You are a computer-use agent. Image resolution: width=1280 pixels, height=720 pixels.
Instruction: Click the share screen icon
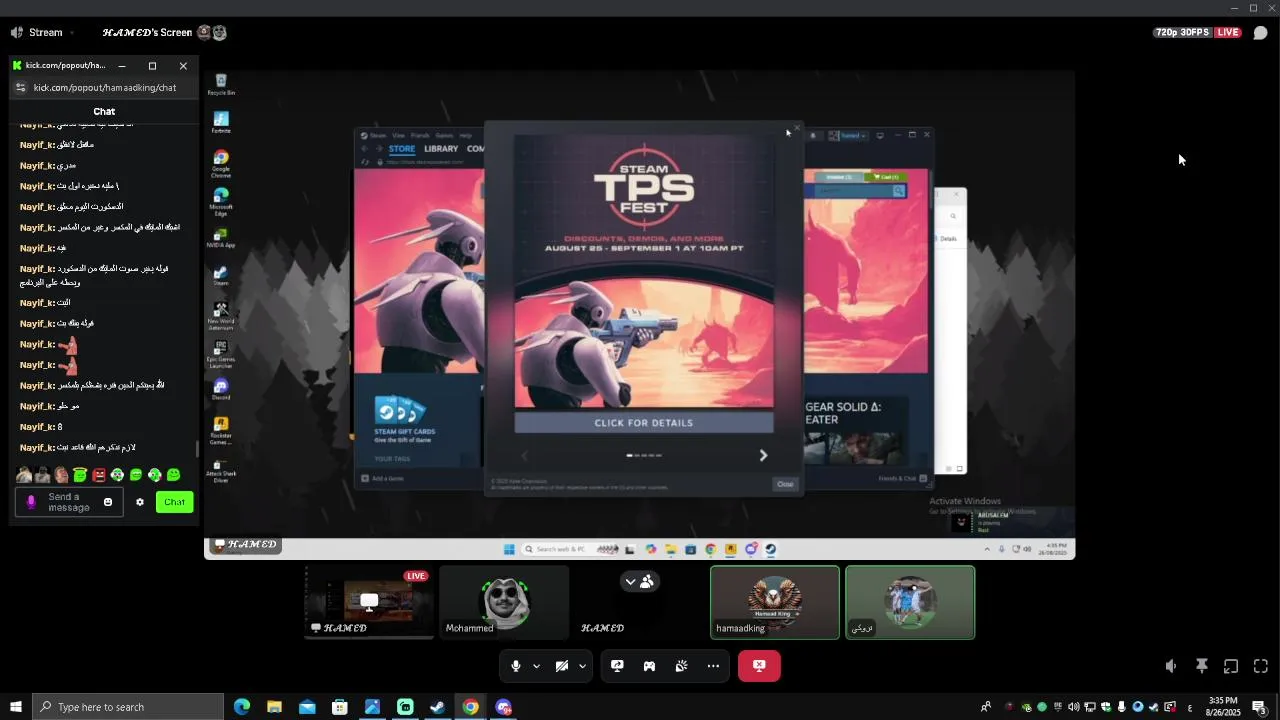click(x=617, y=666)
